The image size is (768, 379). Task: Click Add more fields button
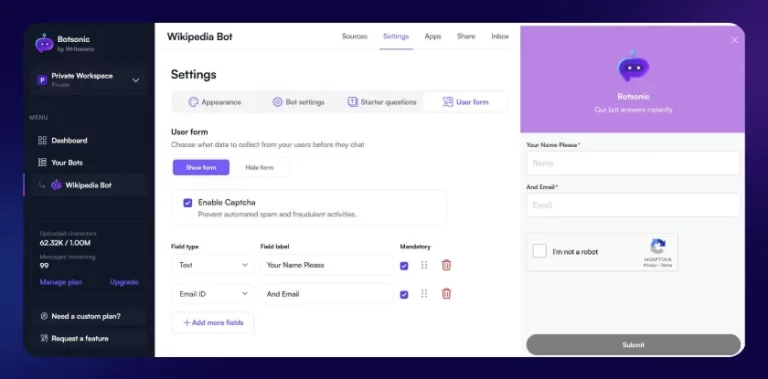tap(213, 323)
